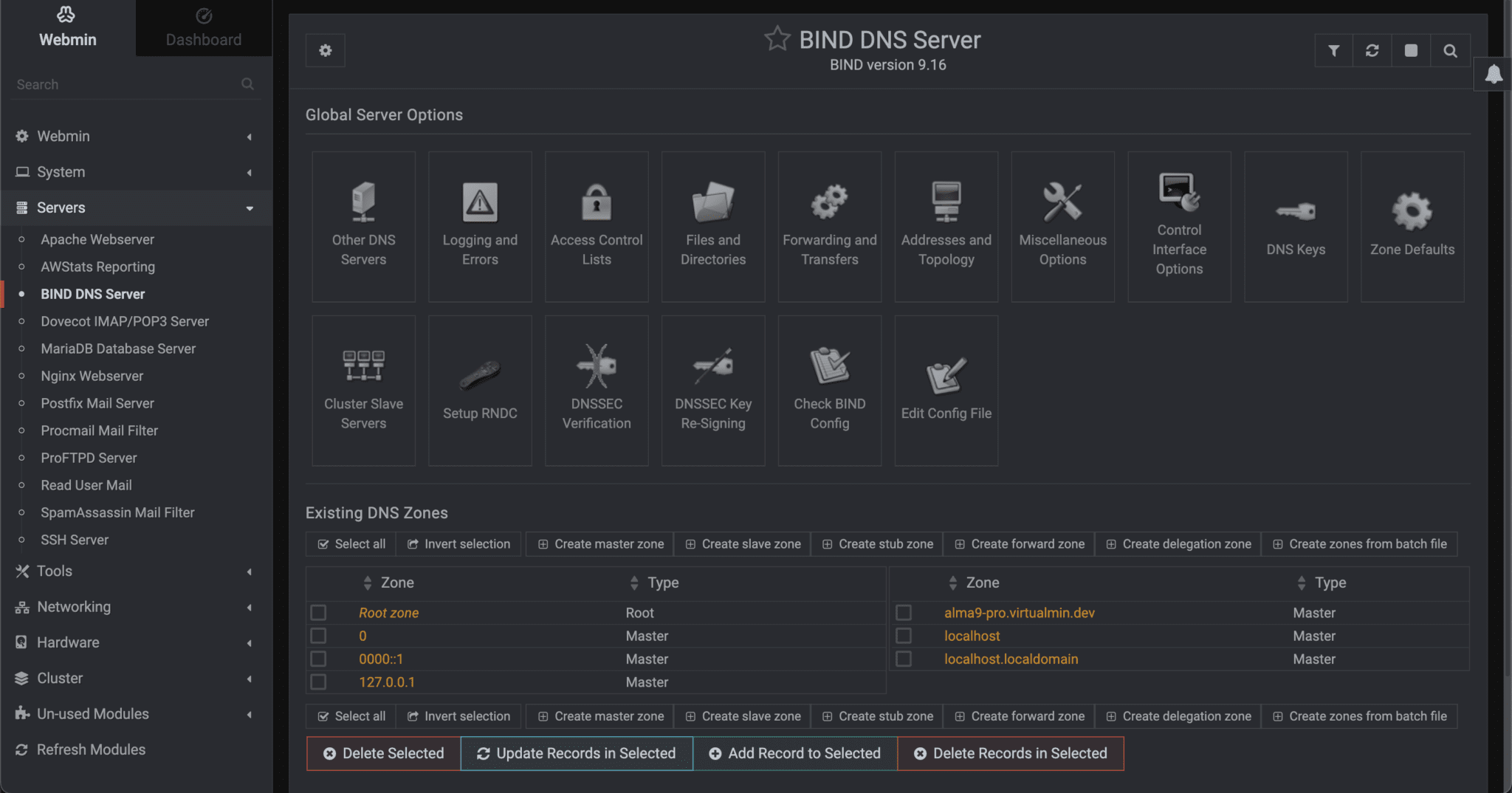1512x793 pixels.
Task: Click the module configuration gear icon
Action: pos(326,50)
